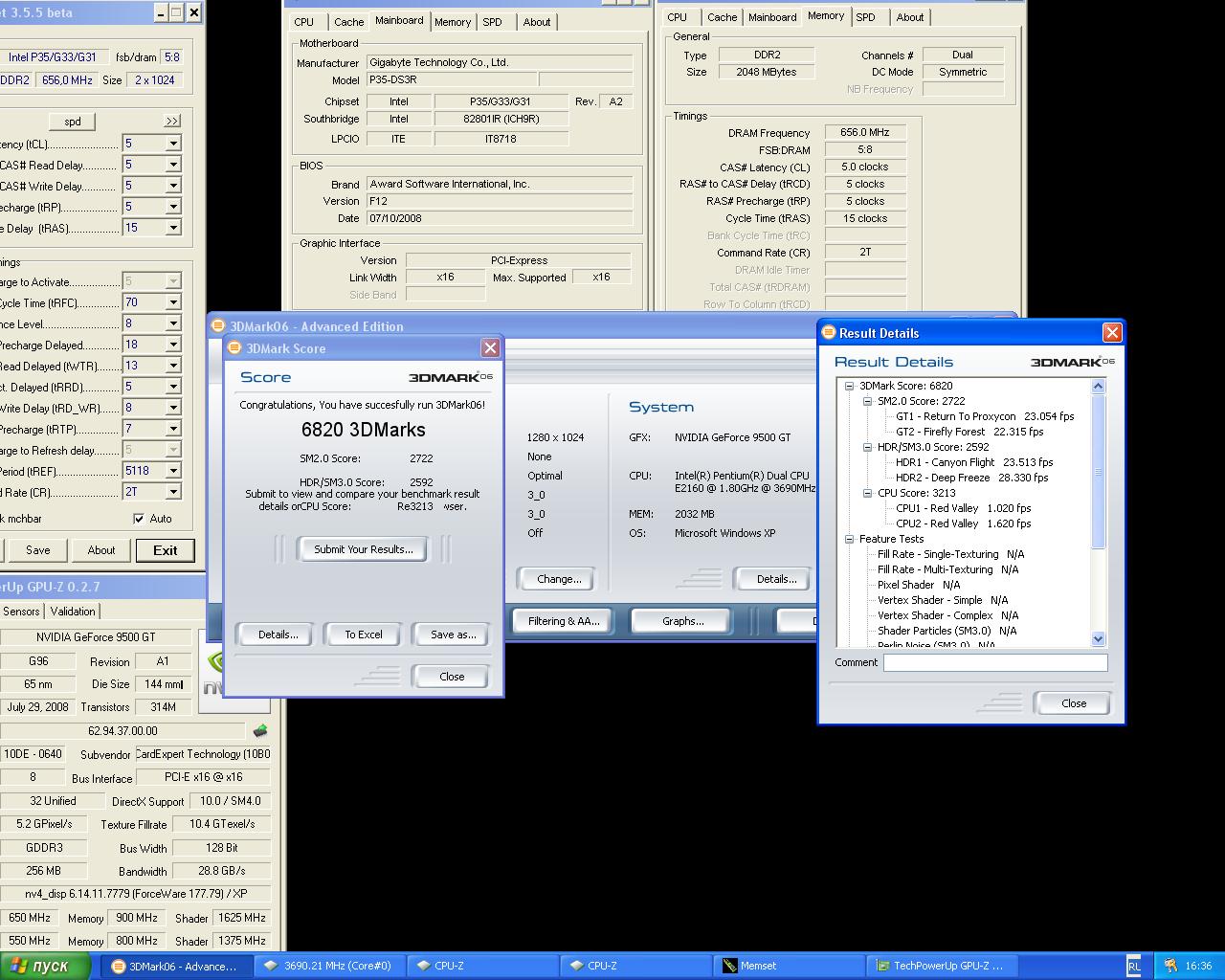Open the Mainboard tab in the CPU-Z Memory window
The width and height of the screenshot is (1225, 980).
click(x=772, y=17)
